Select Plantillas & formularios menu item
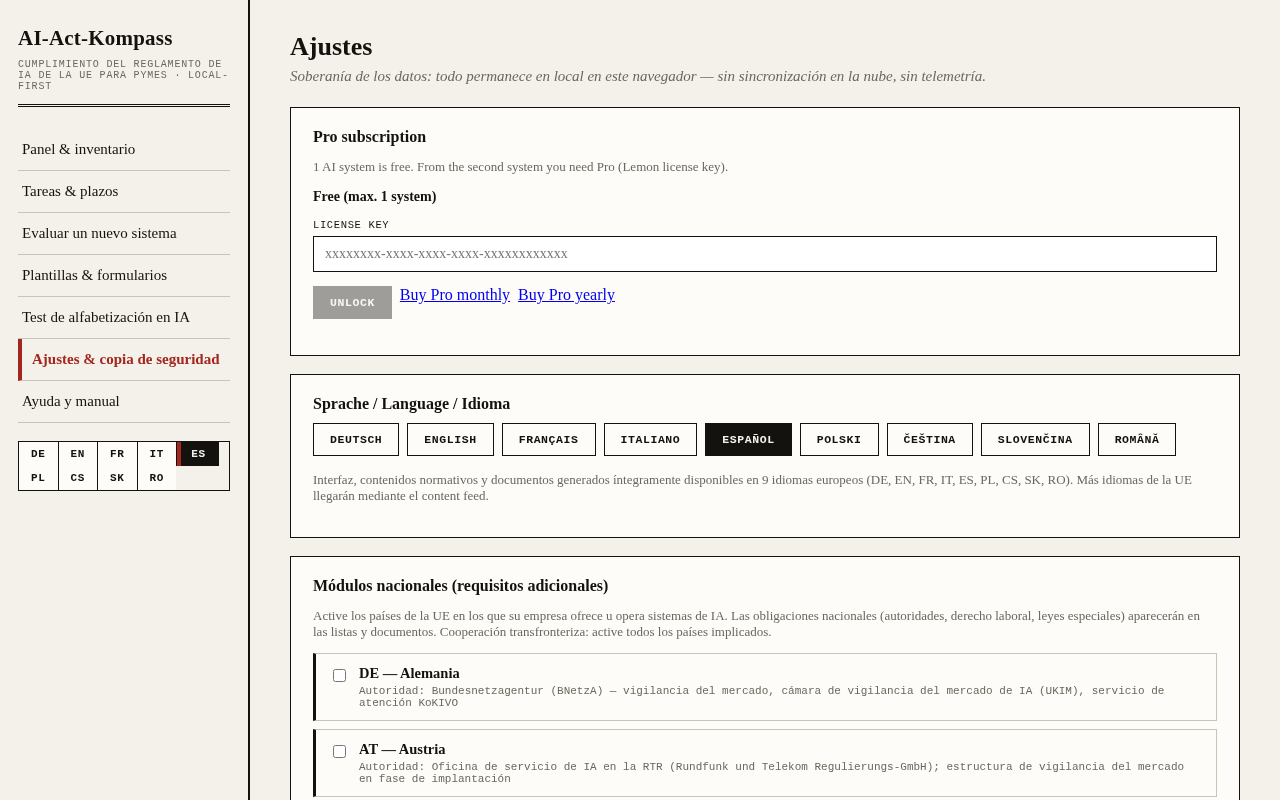 (x=124, y=275)
